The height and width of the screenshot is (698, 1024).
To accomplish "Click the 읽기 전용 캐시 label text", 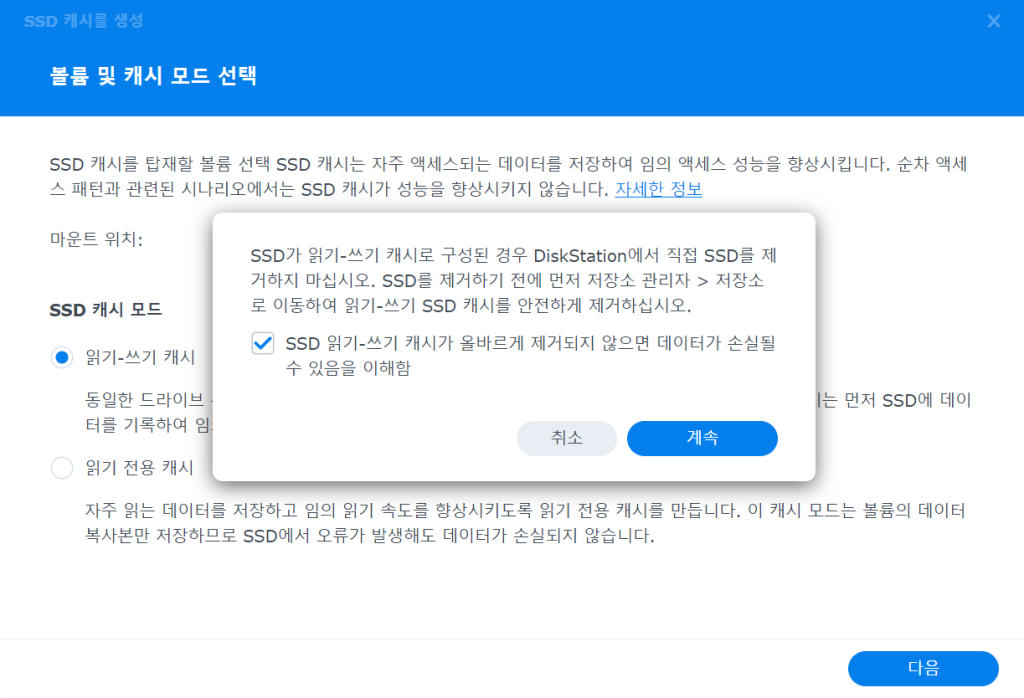I will pyautogui.click(x=139, y=467).
